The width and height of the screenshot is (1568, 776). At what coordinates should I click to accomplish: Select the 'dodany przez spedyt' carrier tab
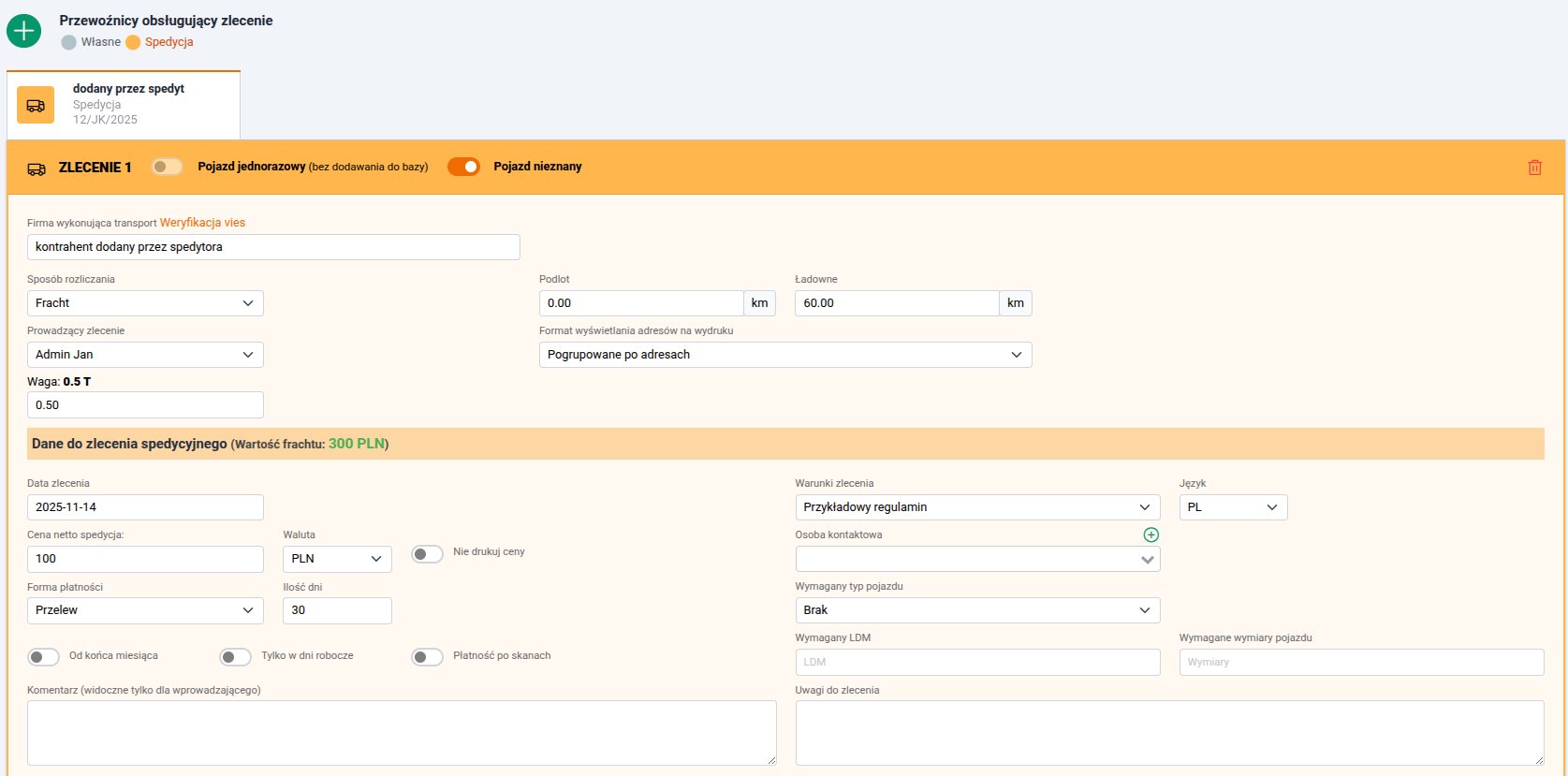click(x=128, y=104)
